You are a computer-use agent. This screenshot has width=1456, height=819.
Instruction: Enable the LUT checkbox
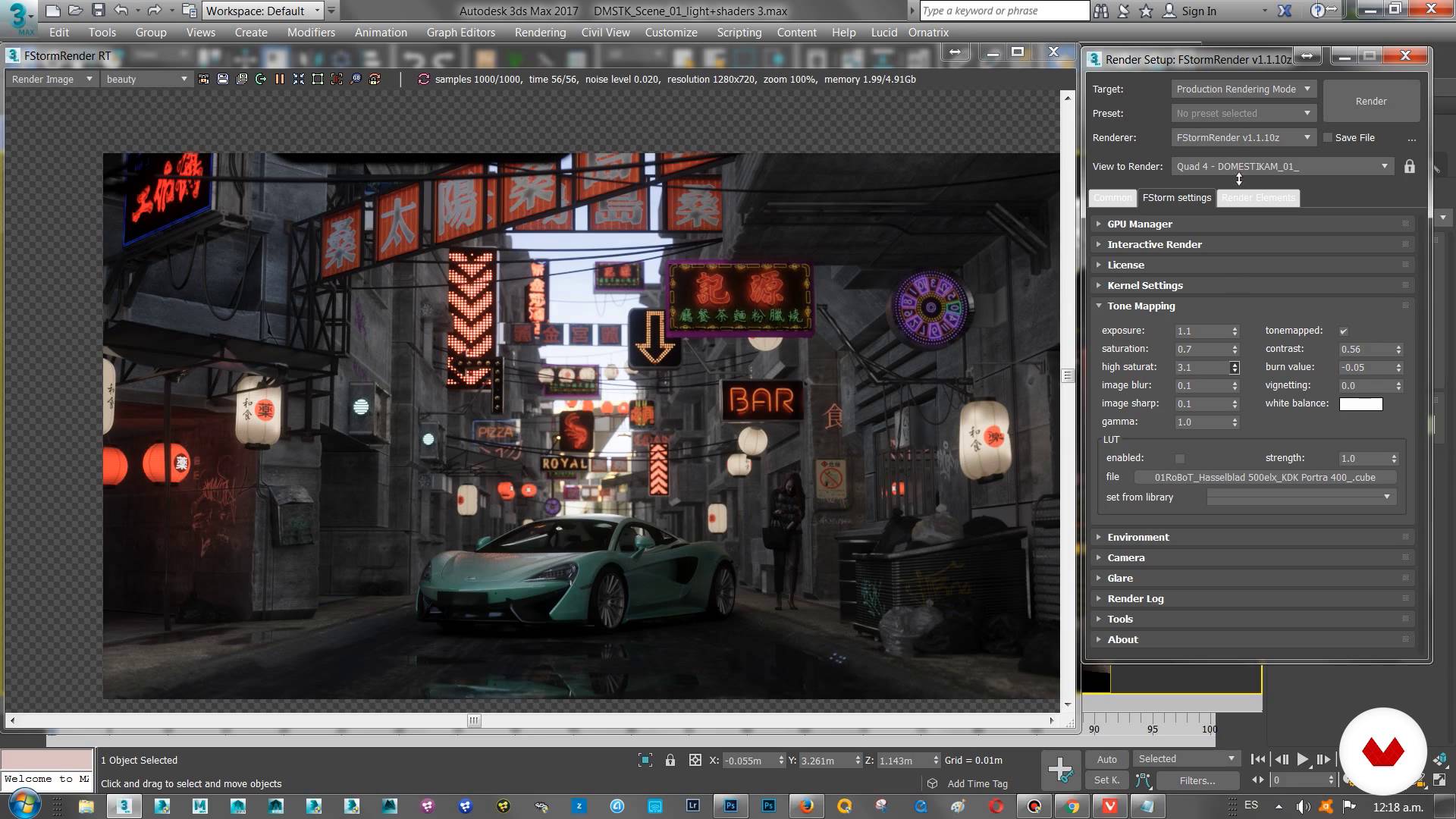point(1179,459)
